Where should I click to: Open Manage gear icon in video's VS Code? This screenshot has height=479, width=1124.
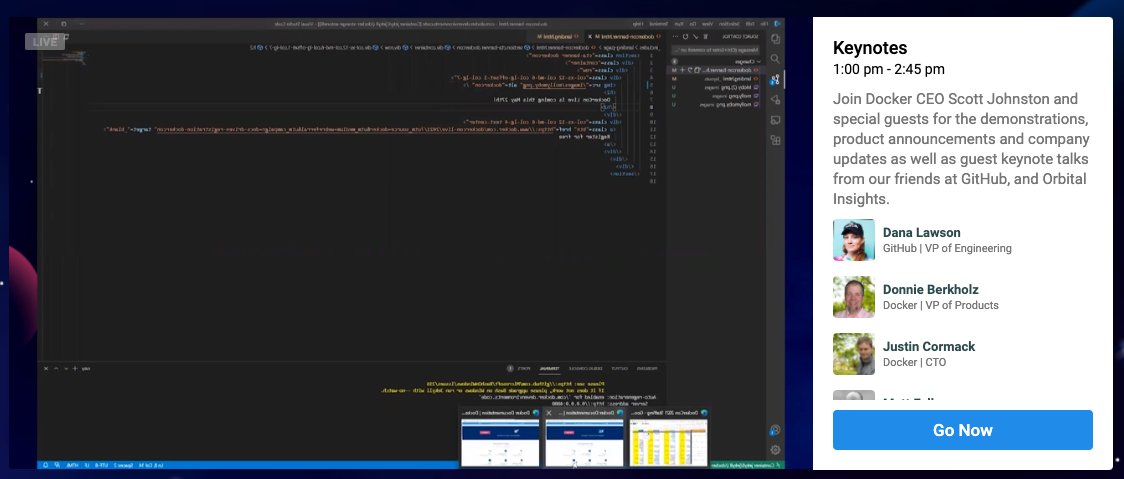(x=775, y=450)
